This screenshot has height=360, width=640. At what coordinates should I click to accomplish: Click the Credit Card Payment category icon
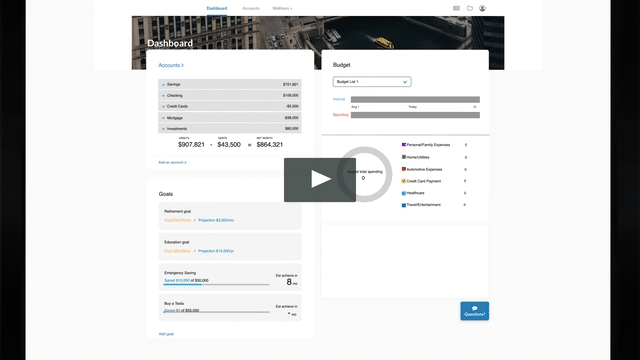(x=404, y=181)
